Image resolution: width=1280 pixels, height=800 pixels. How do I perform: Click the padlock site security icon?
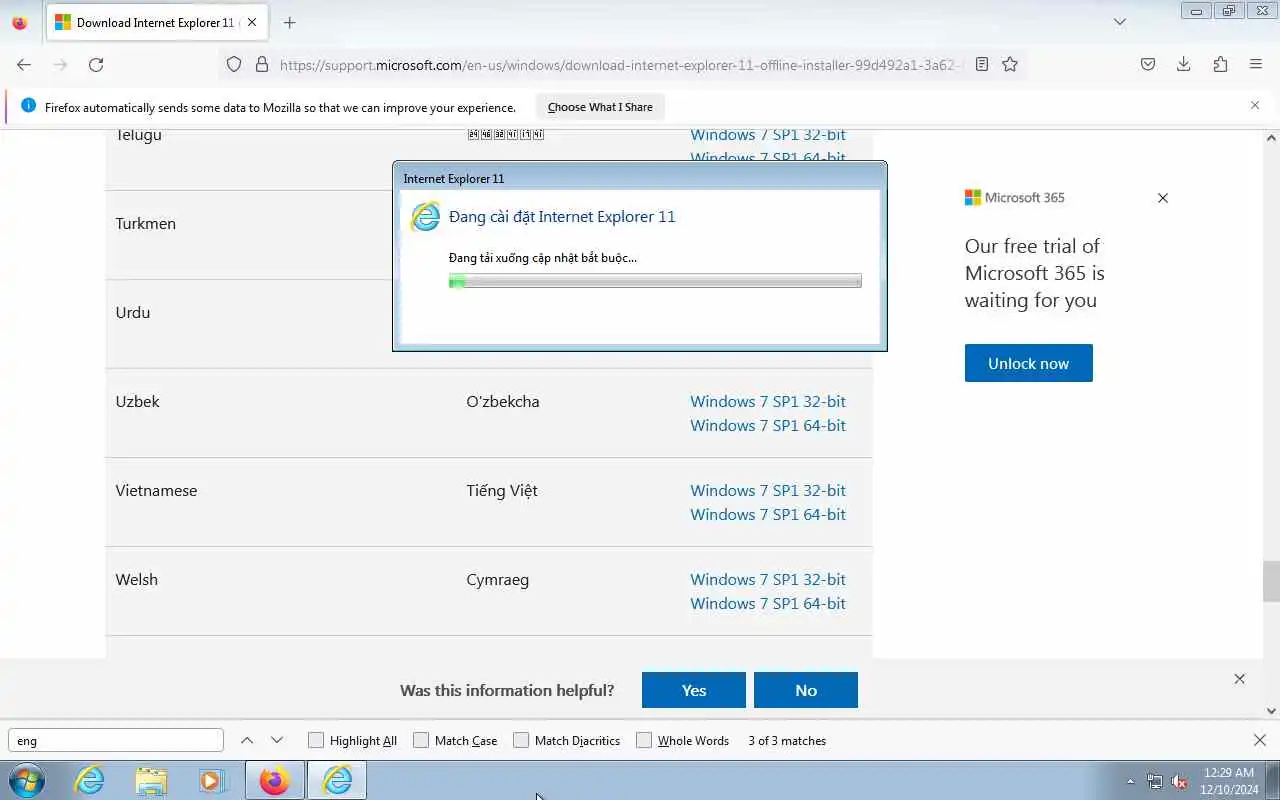point(262,64)
